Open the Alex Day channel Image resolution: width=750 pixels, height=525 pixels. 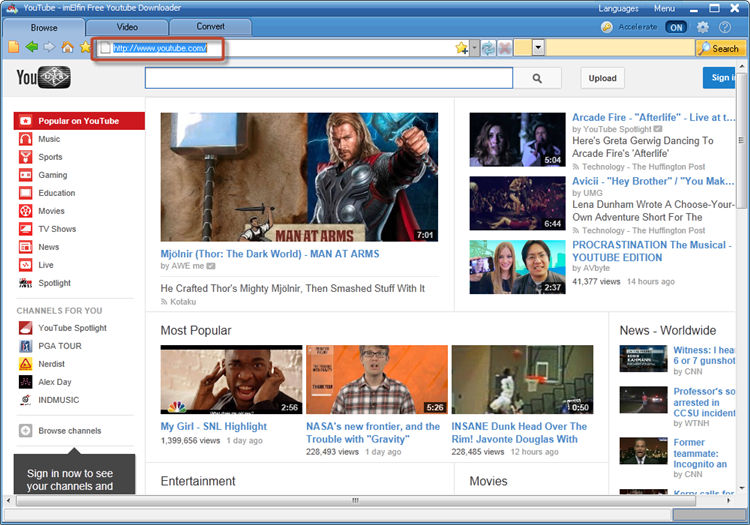click(x=55, y=382)
